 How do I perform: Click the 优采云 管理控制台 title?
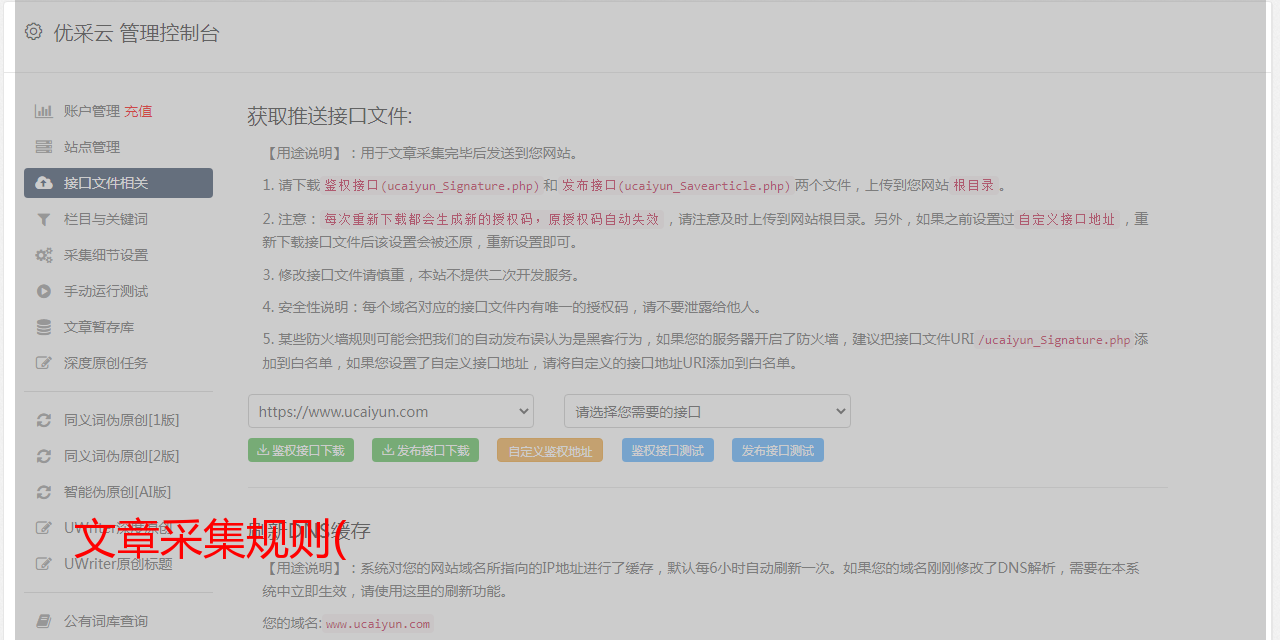pos(136,33)
